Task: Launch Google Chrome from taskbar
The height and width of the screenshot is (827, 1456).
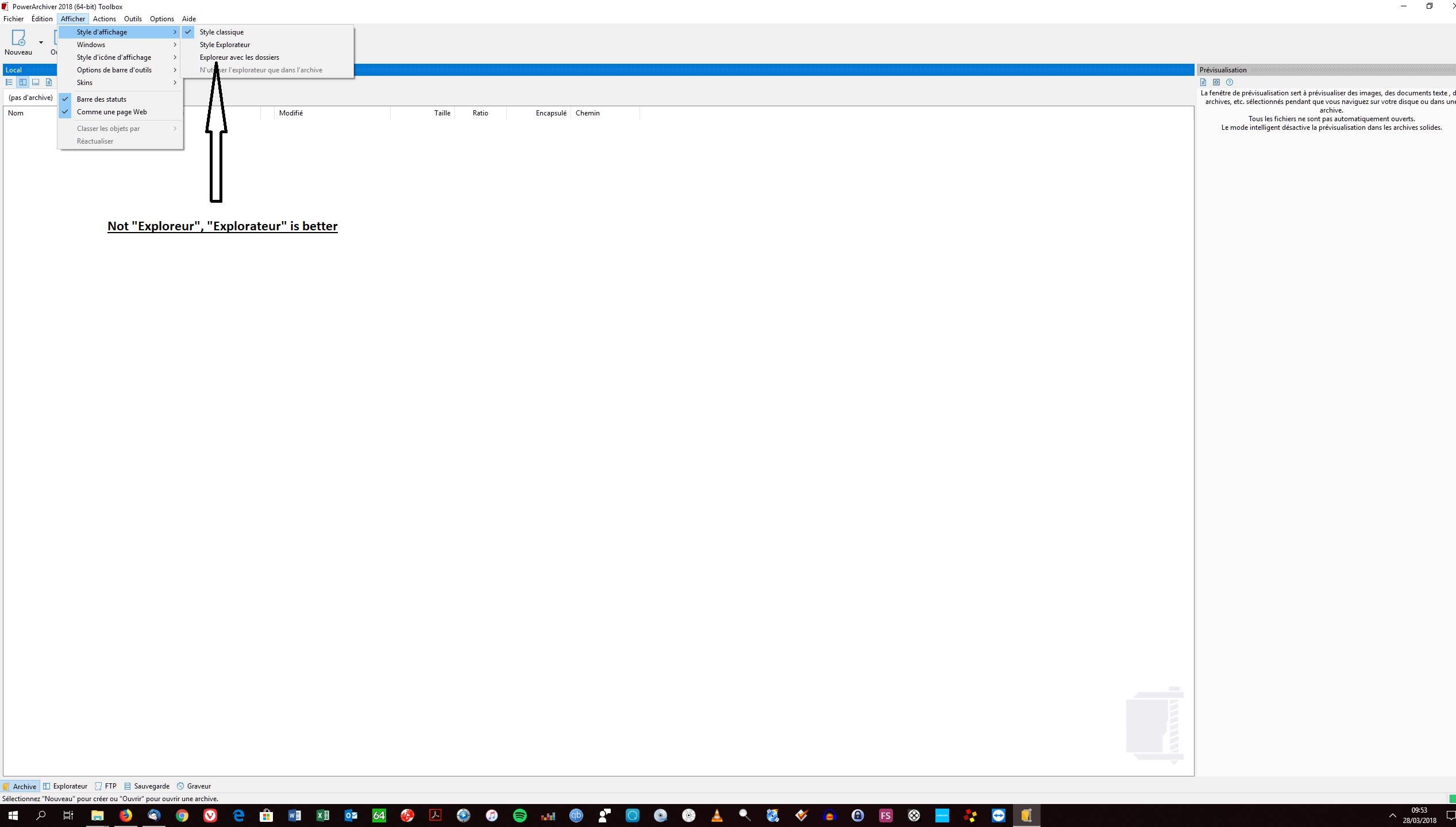Action: (182, 816)
